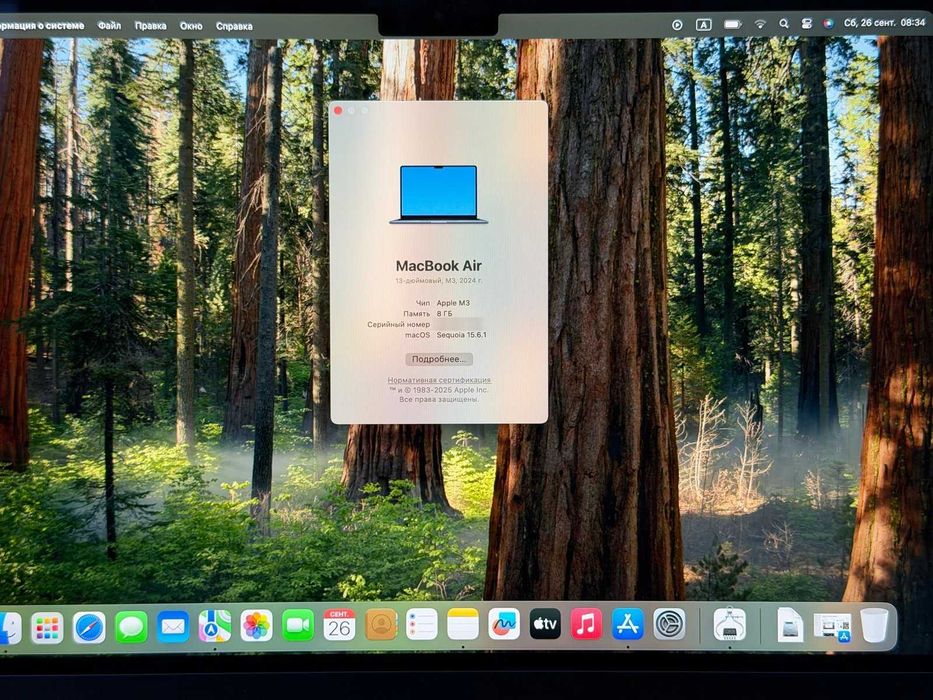Click the 'Серийный номер' label

398,324
